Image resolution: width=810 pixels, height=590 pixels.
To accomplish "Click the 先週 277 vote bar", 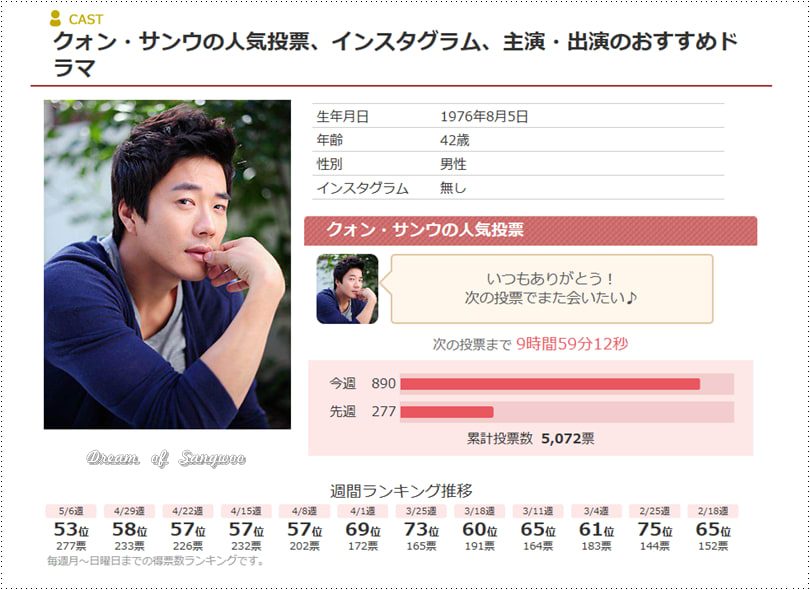I will click(567, 412).
